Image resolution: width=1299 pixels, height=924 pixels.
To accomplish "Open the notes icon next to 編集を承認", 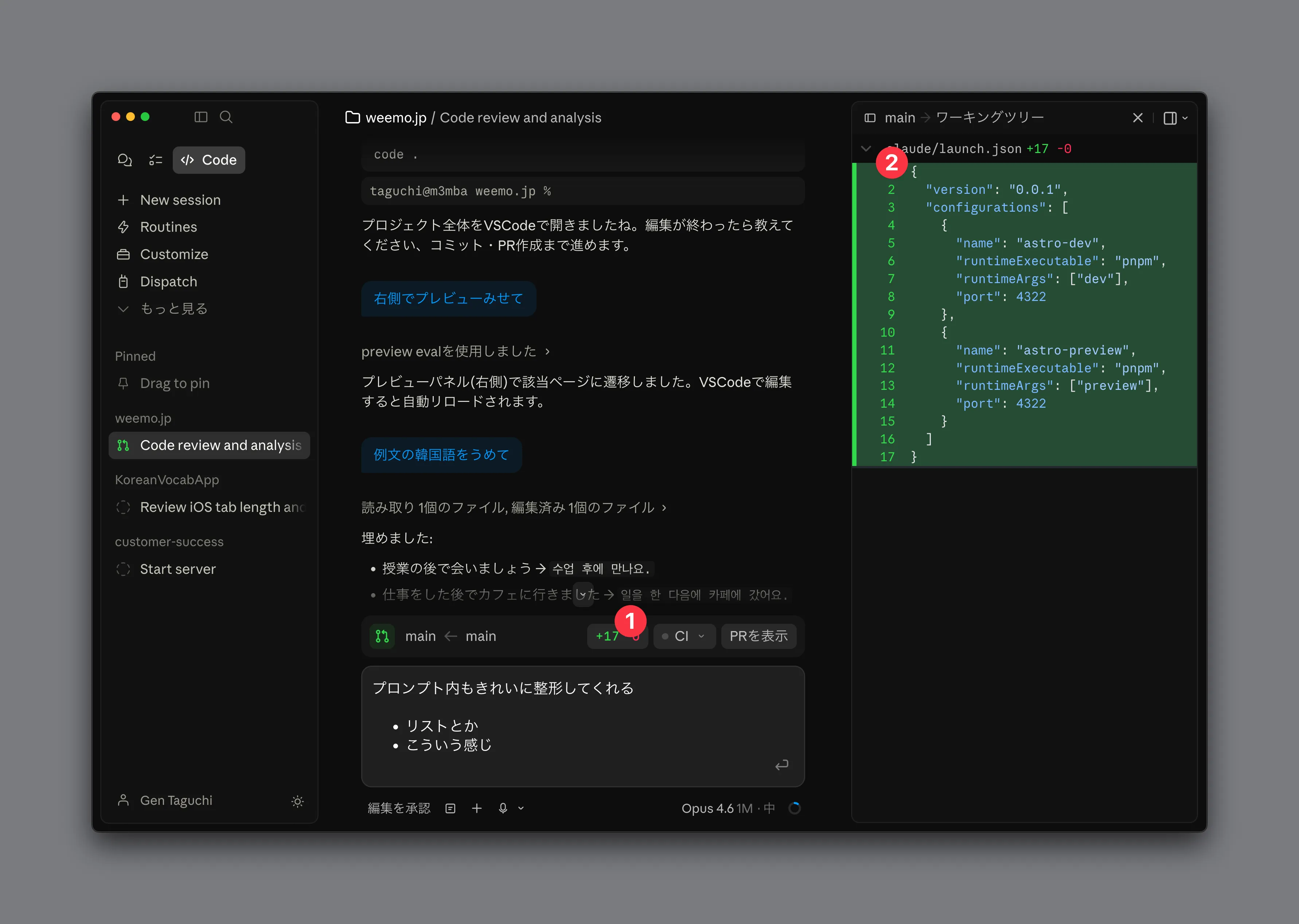I will click(450, 808).
